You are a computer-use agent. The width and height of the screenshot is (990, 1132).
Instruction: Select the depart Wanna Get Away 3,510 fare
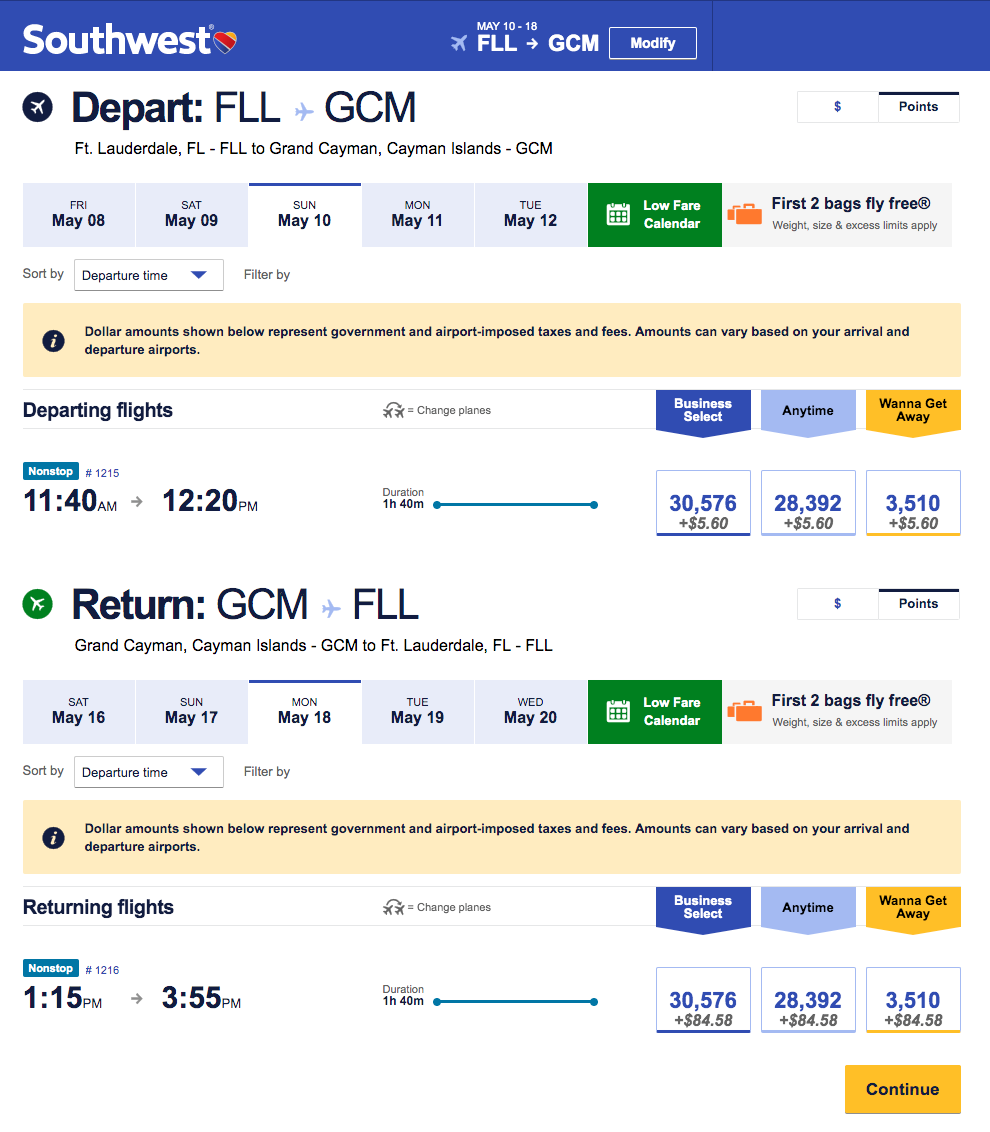pos(913,503)
